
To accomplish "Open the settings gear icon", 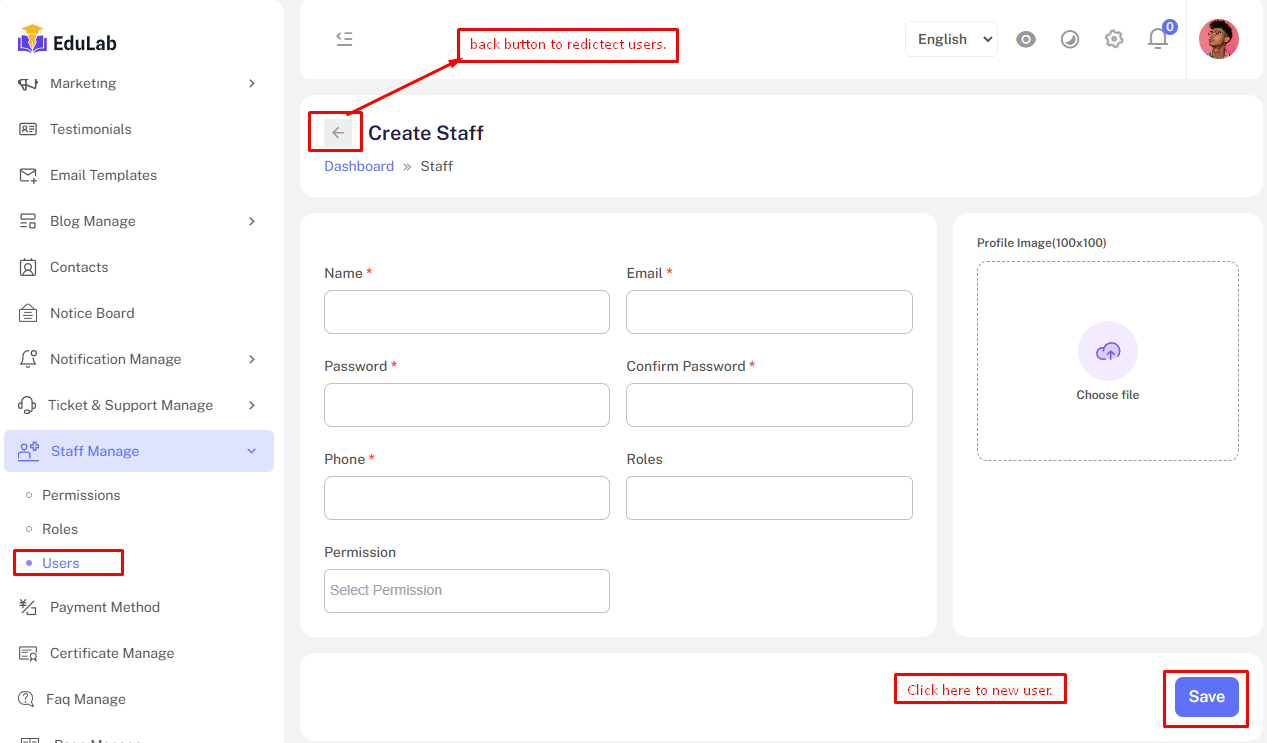I will tap(1114, 39).
